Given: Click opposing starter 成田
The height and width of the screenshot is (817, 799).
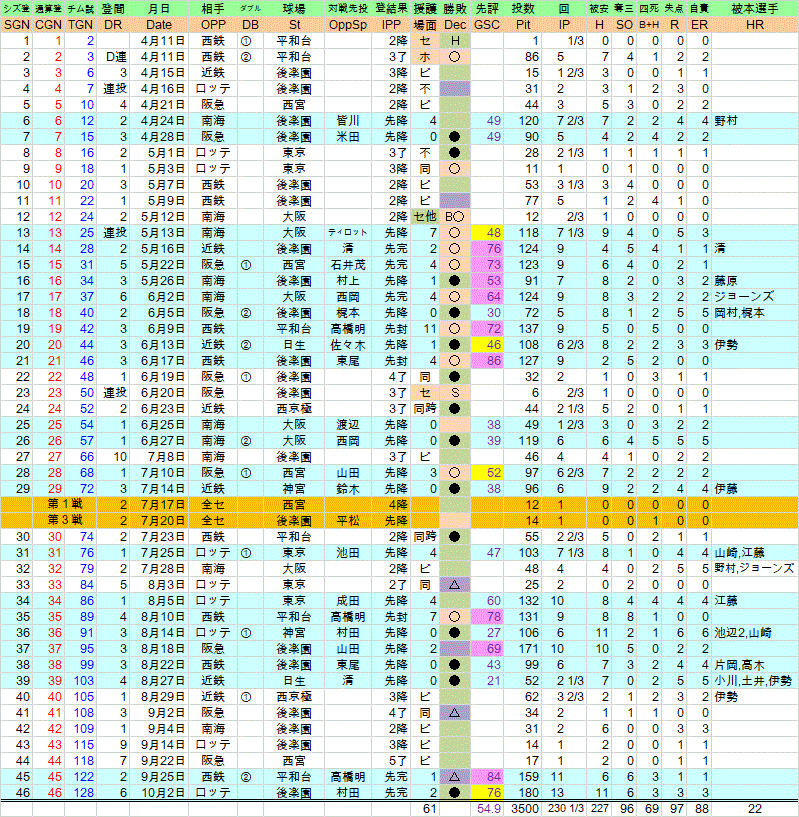Looking at the screenshot, I should [x=348, y=601].
